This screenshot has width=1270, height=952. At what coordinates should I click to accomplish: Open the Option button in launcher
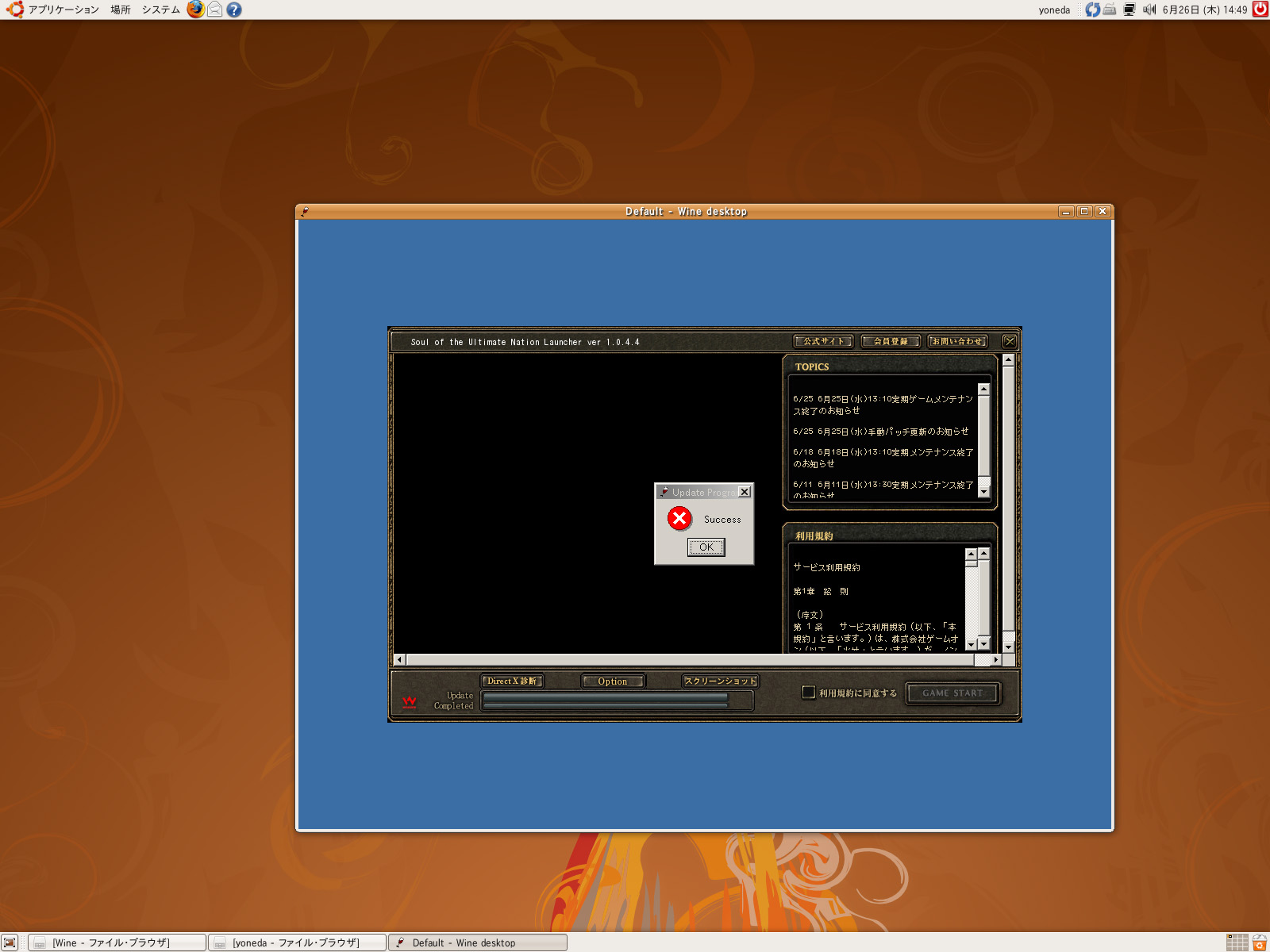613,681
